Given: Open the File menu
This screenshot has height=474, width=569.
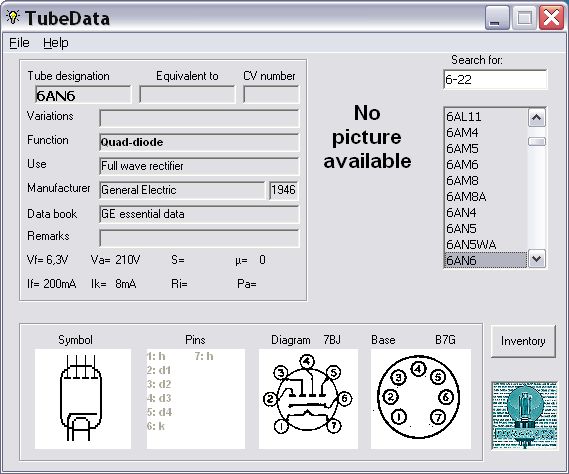Looking at the screenshot, I should point(19,43).
